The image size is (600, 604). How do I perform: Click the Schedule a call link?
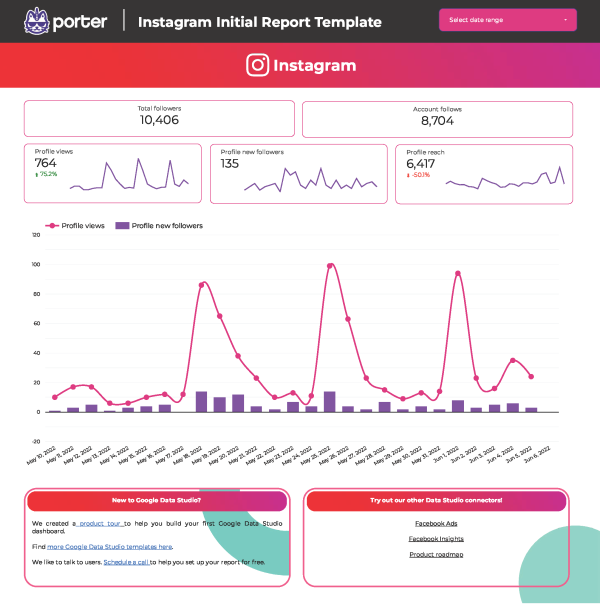(126, 562)
